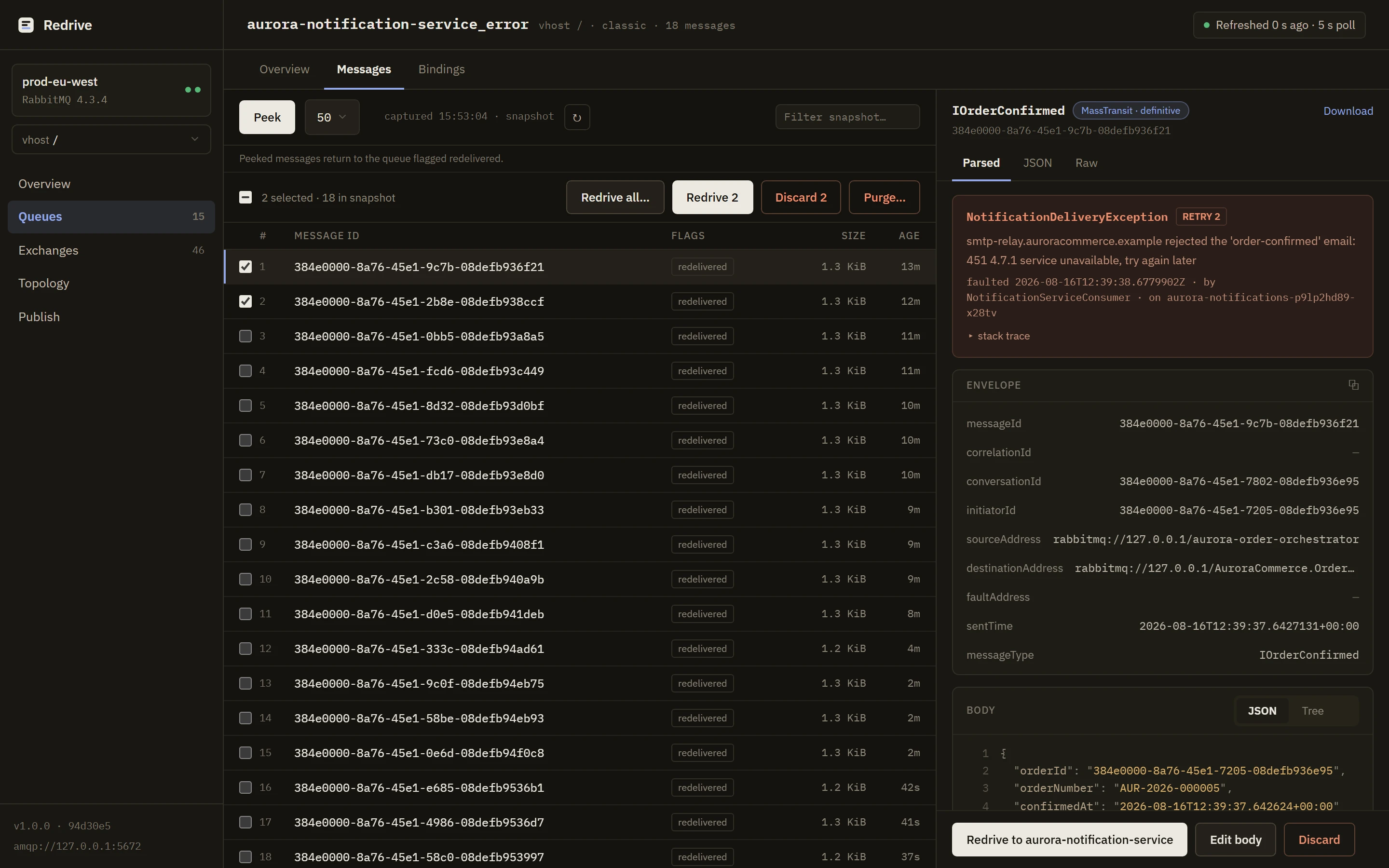1389x868 pixels.
Task: Click the green connection status dots
Action: point(193,90)
